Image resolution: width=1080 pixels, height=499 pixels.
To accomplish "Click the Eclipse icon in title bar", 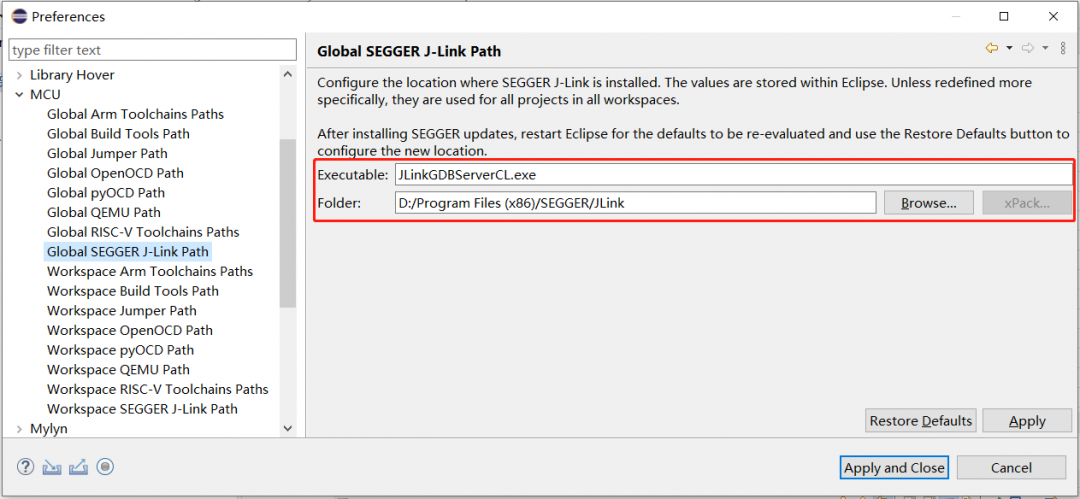I will point(19,16).
